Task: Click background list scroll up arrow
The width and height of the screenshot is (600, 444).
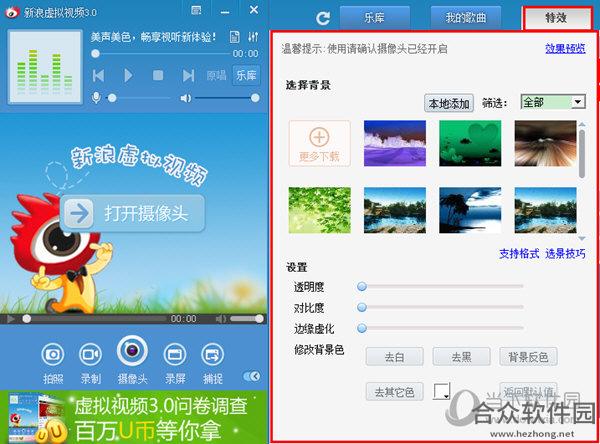Action: point(582,124)
